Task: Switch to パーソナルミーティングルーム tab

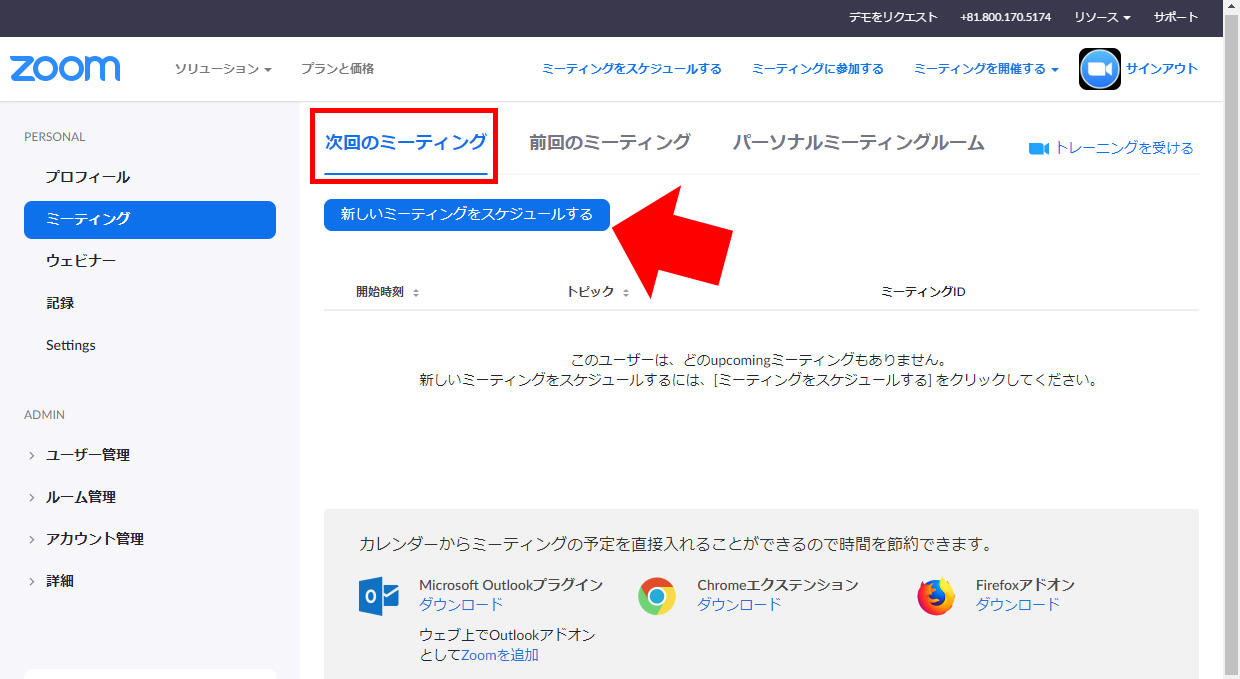Action: (858, 143)
